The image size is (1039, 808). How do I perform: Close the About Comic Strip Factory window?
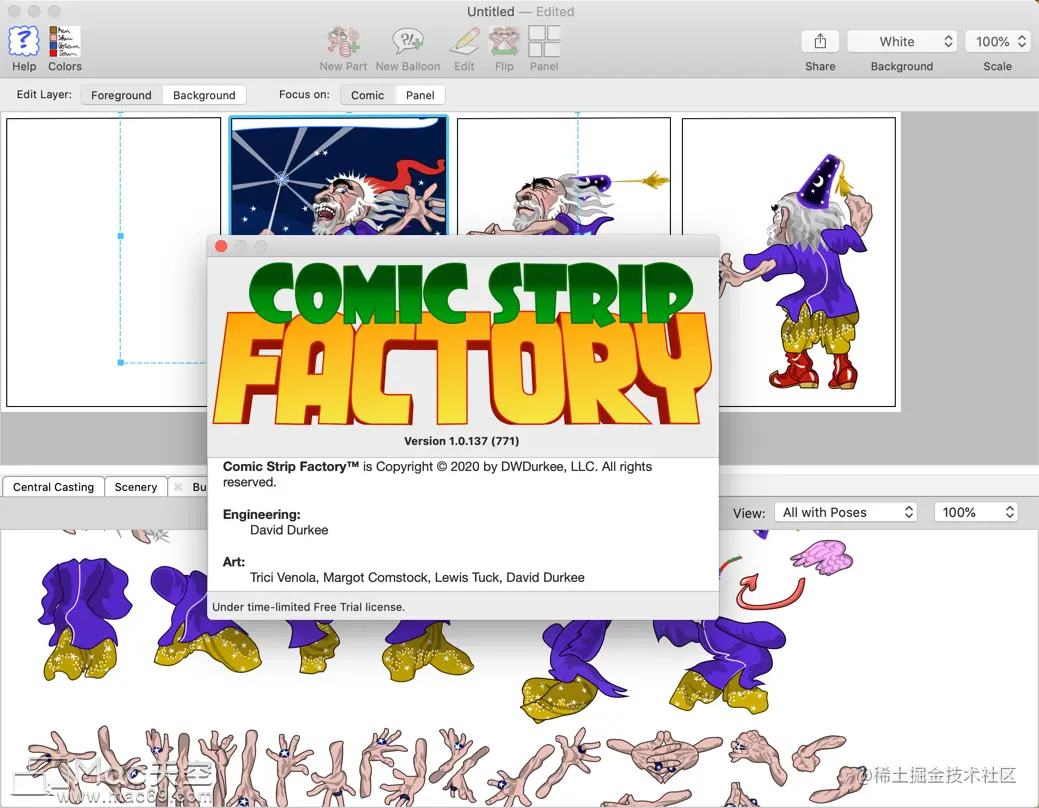click(221, 247)
